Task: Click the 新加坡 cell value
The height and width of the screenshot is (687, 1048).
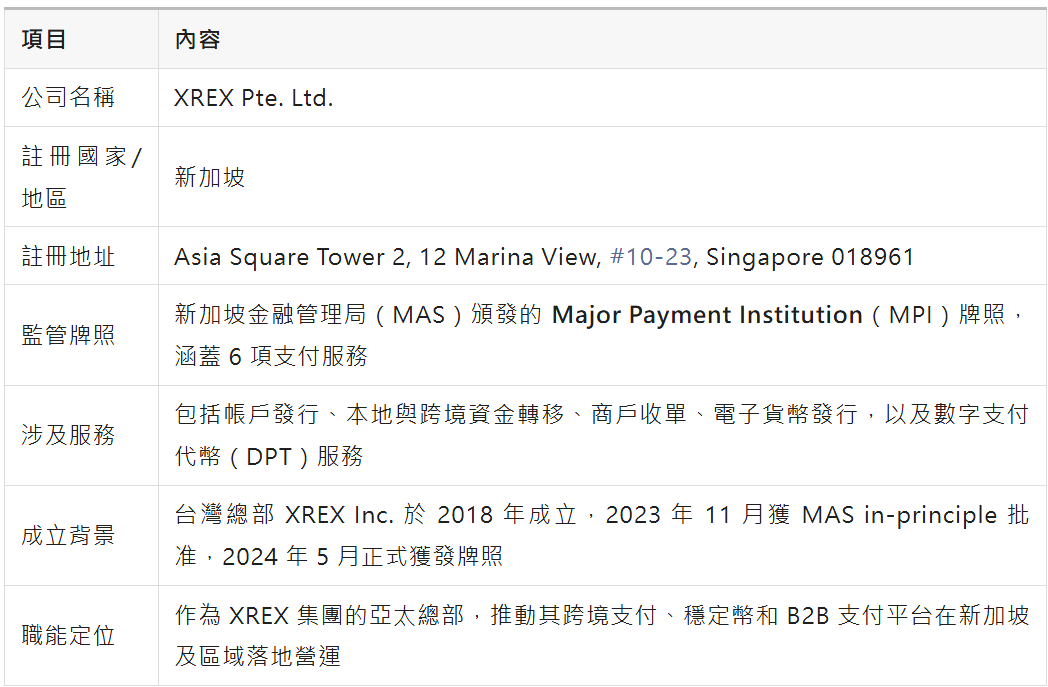Action: [x=210, y=177]
